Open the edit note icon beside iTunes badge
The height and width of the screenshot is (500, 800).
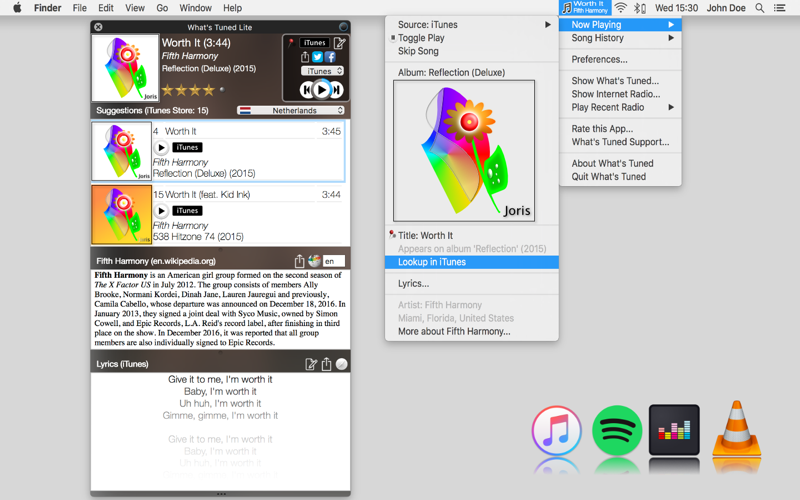pos(340,43)
